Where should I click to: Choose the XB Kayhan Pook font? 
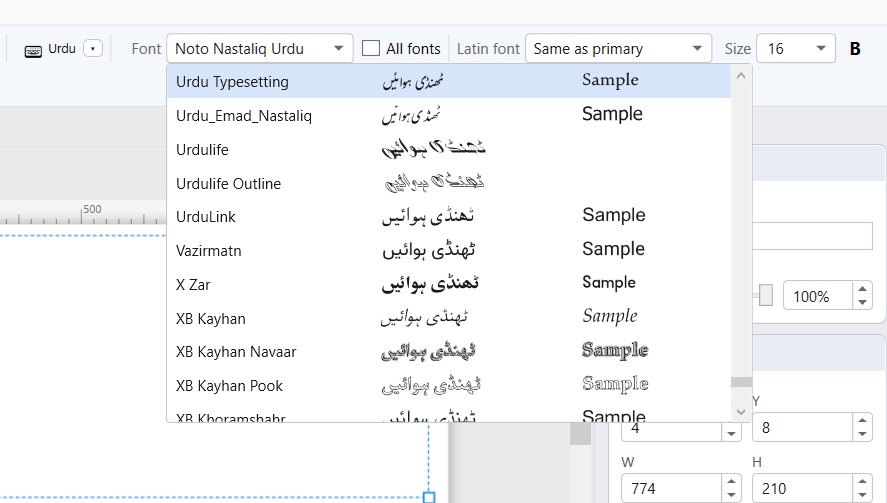pyautogui.click(x=449, y=386)
